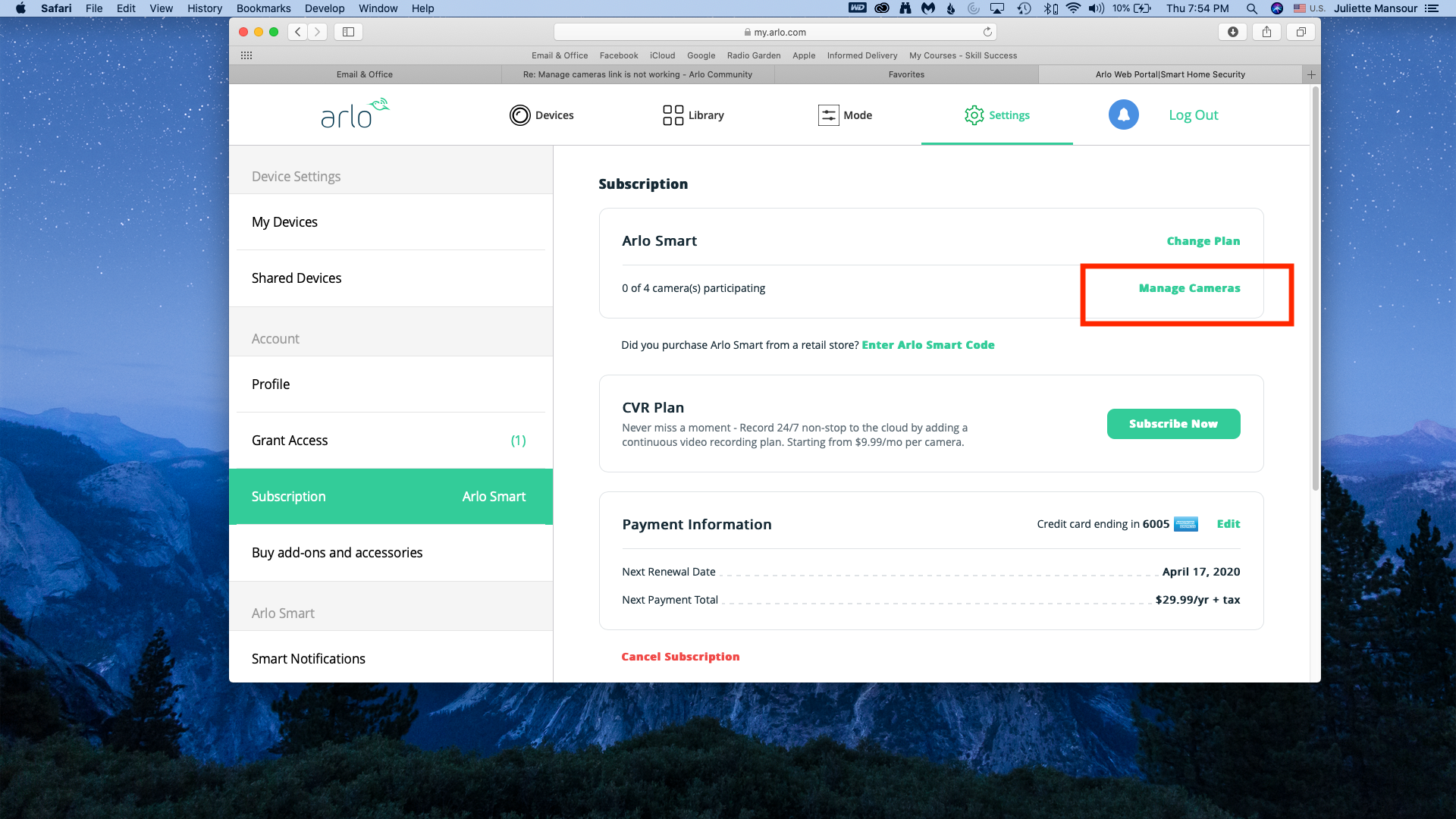
Task: Click the Arlo logo home icon
Action: [355, 114]
